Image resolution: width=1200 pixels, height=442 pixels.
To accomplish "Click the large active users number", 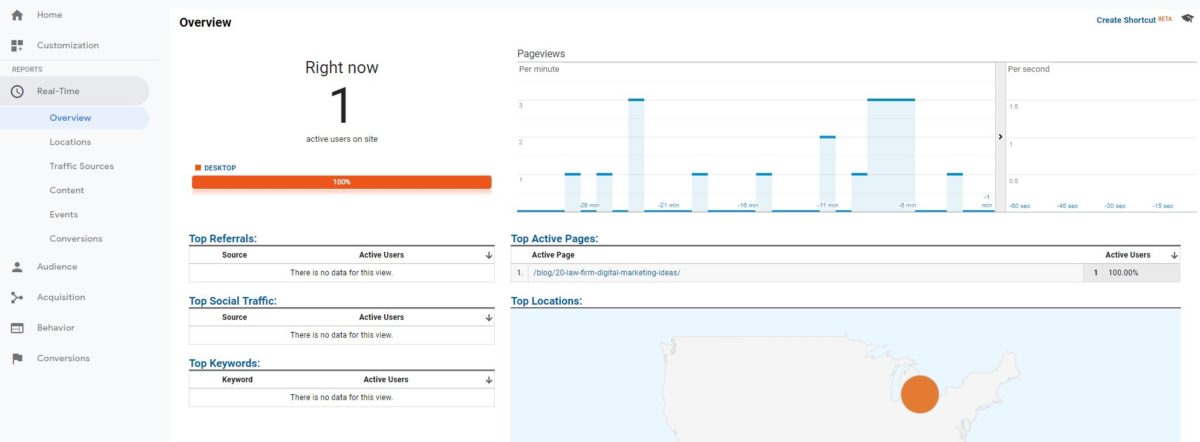I will coord(341,106).
